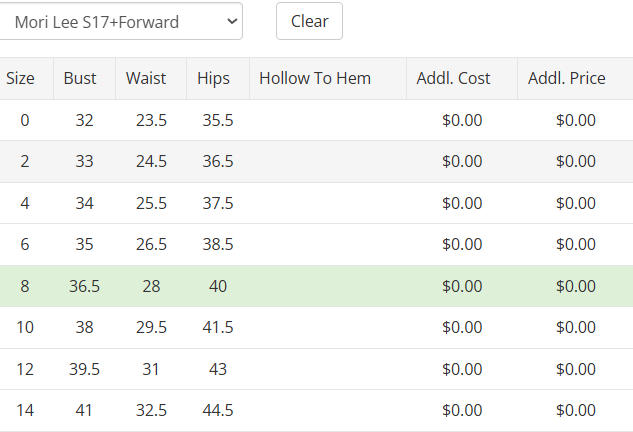The image size is (633, 432).
Task: Click the hips value 44.5 cell
Action: [x=217, y=410]
